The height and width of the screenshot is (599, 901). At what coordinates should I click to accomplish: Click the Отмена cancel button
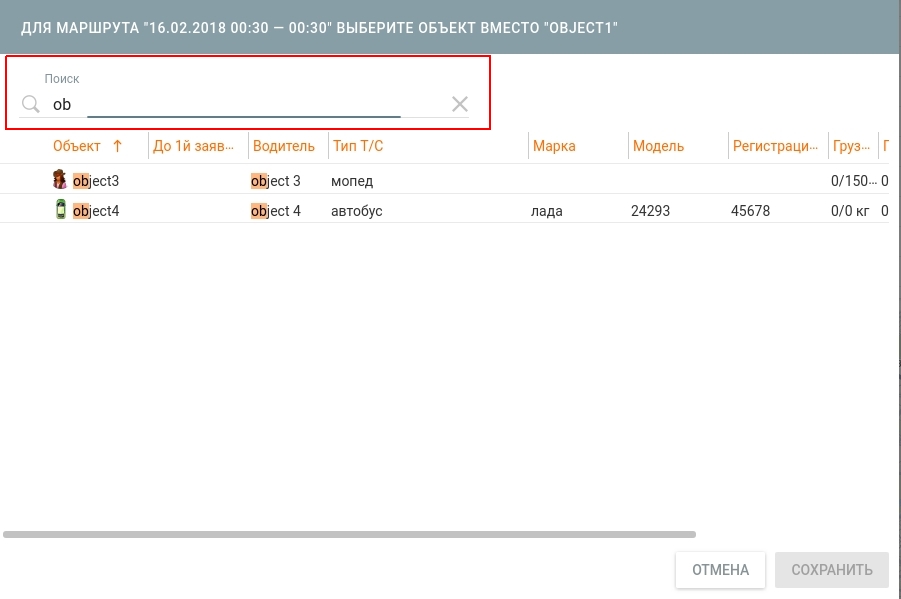pyautogui.click(x=720, y=570)
